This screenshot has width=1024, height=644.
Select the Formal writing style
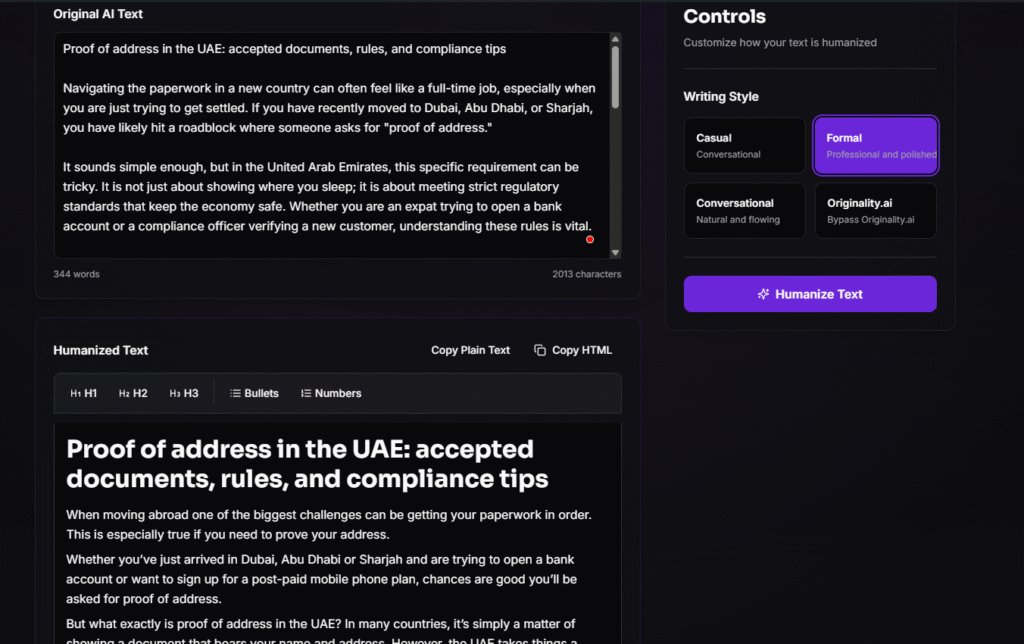(x=875, y=146)
